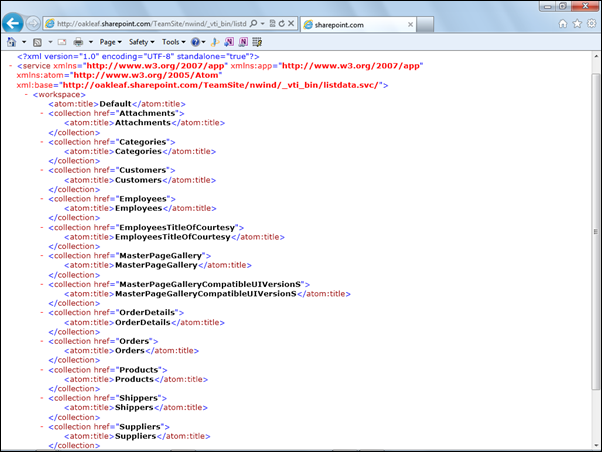Open the Tools gear icon at top right
Screen dimensions: 602x452
(x=591, y=22)
